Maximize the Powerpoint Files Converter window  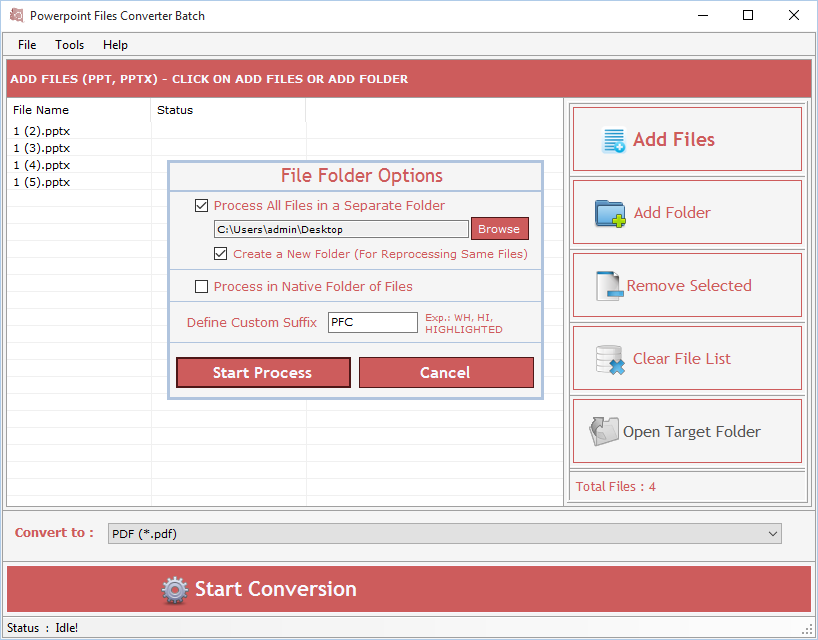(748, 15)
